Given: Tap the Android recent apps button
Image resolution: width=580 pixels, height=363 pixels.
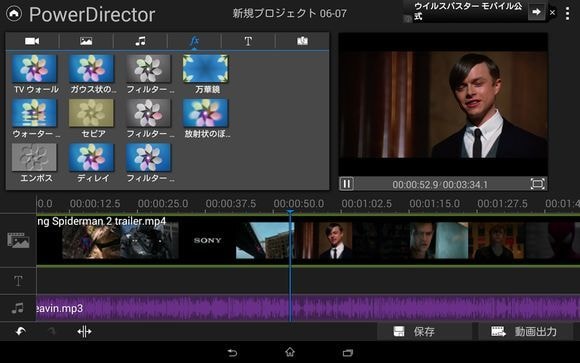Looking at the screenshot, I should tap(348, 353).
